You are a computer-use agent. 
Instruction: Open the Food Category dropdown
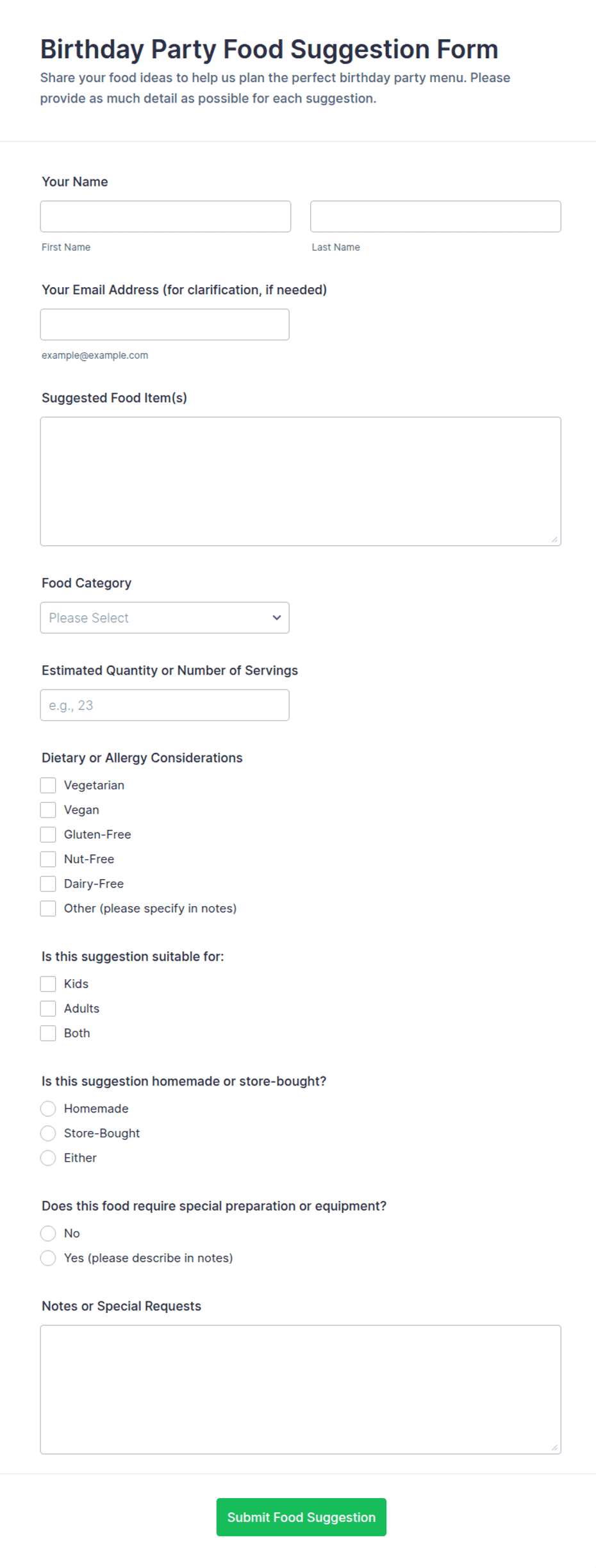pos(165,618)
